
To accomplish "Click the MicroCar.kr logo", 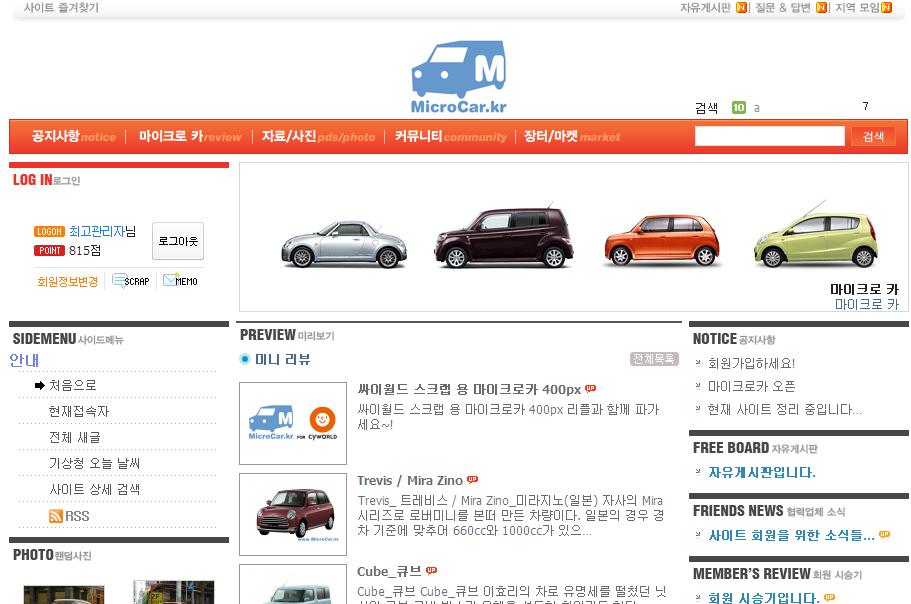I will 458,78.
